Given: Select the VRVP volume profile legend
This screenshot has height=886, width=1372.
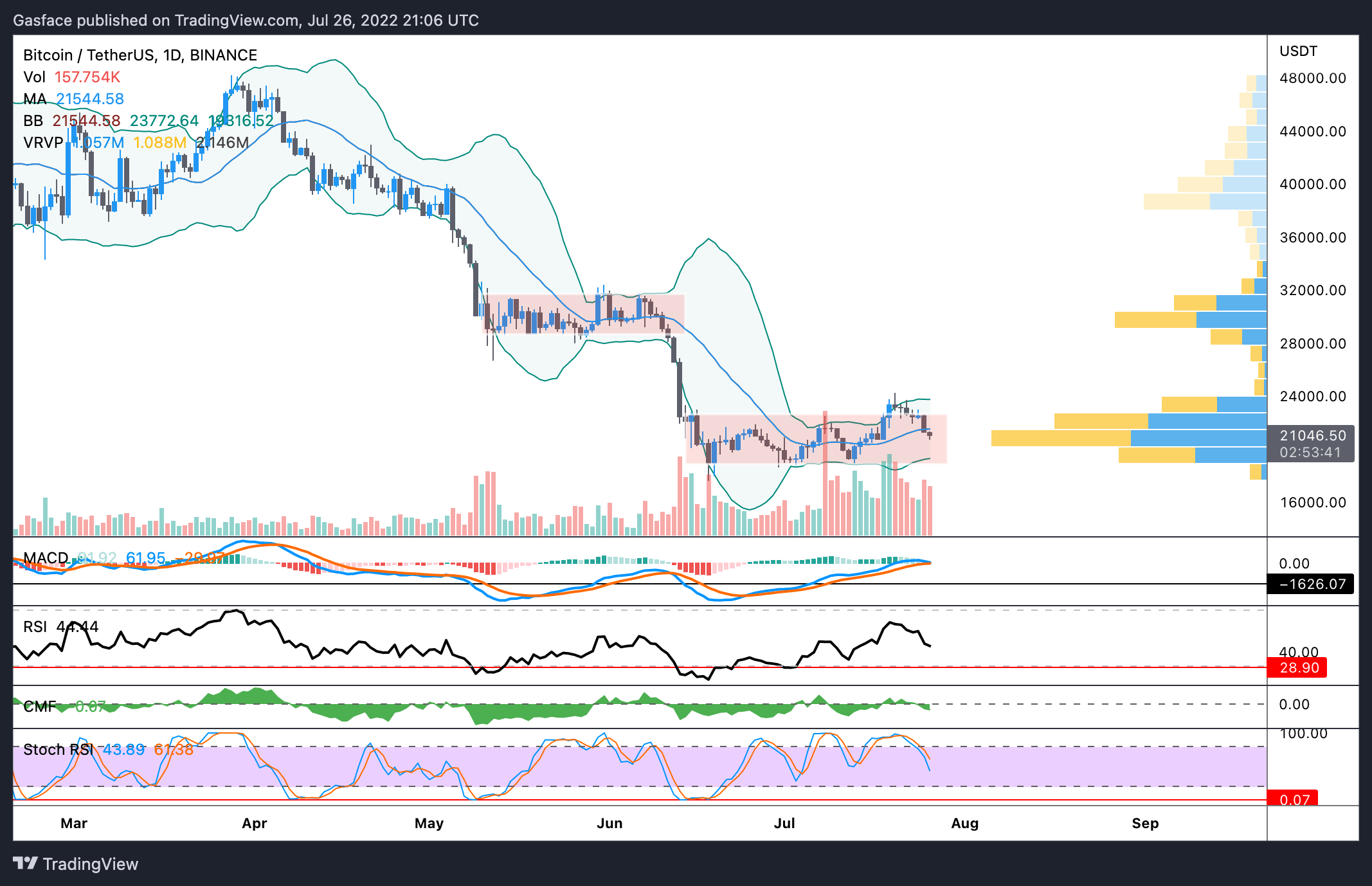Looking at the screenshot, I should tap(43, 143).
